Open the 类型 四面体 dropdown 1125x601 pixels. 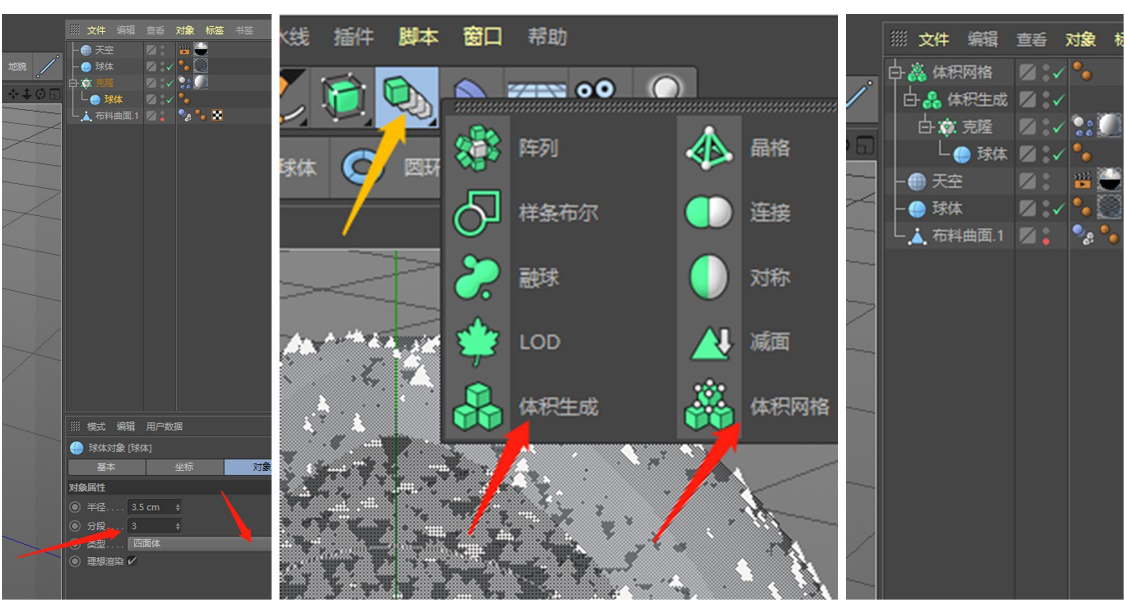pyautogui.click(x=199, y=544)
